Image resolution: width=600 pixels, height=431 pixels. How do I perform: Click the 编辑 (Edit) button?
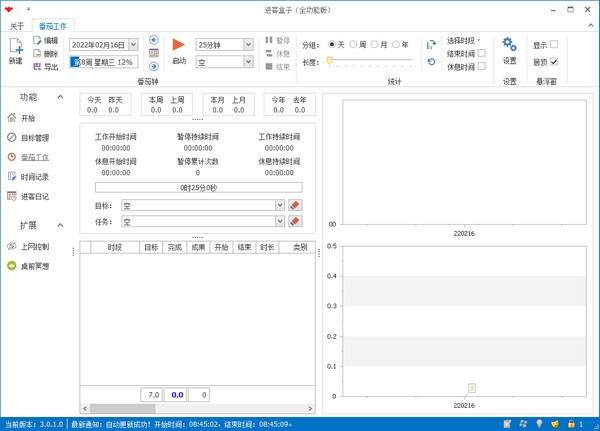tap(45, 40)
